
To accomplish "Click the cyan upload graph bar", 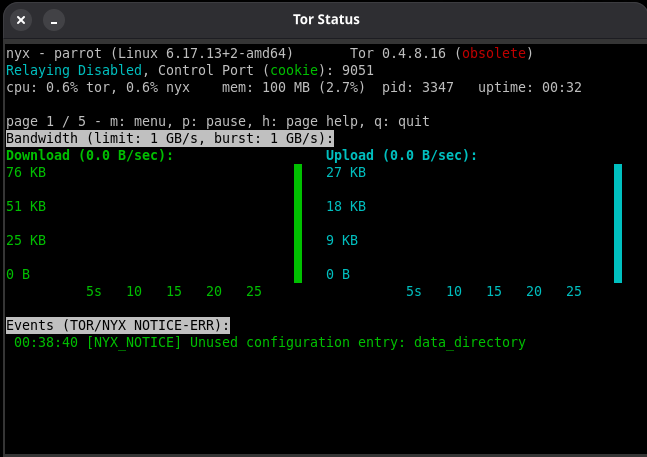I will tap(618, 224).
